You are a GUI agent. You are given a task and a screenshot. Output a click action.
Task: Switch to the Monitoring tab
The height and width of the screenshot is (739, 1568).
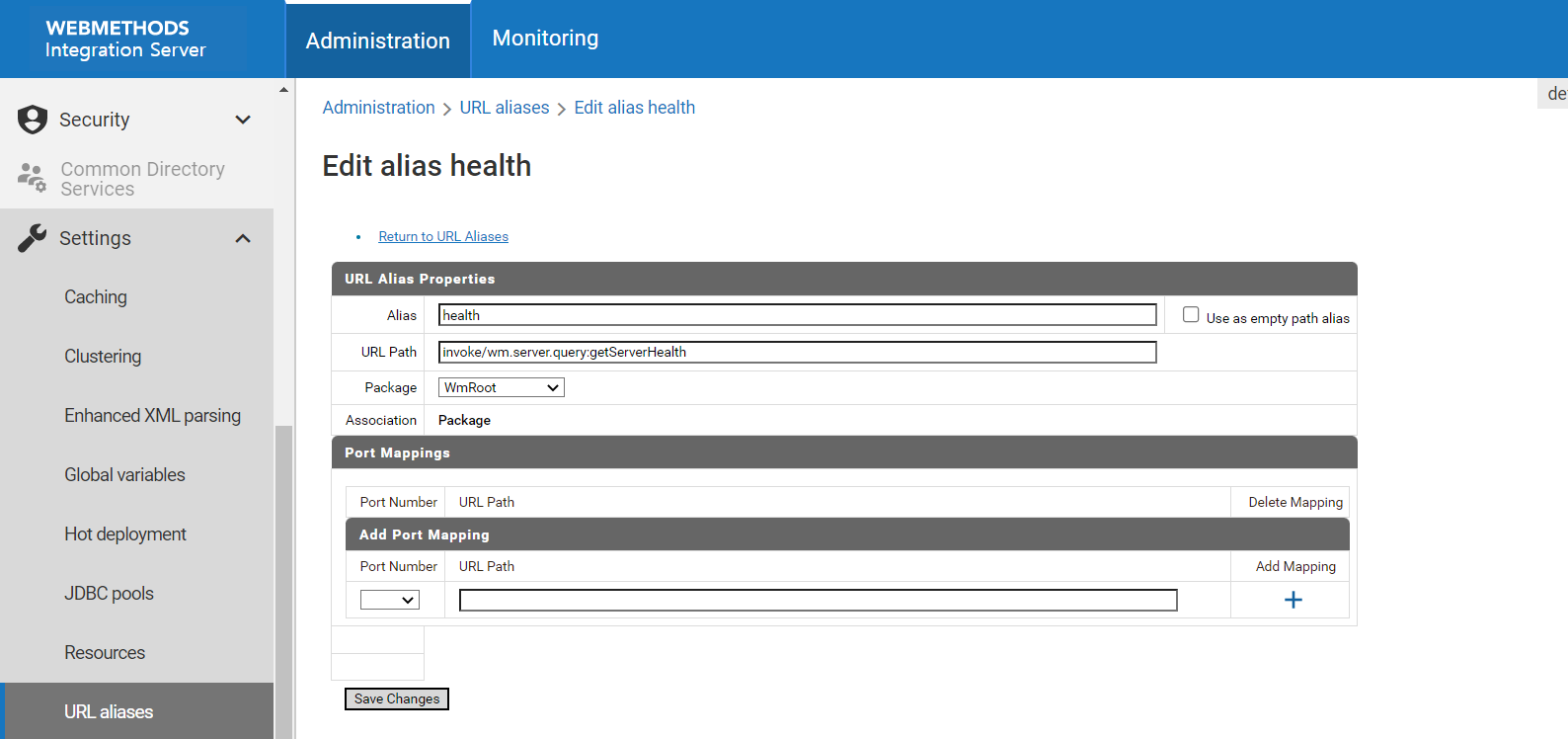[545, 39]
